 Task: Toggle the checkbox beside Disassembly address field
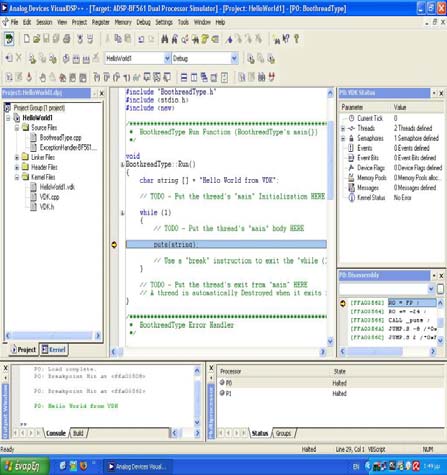click(440, 289)
